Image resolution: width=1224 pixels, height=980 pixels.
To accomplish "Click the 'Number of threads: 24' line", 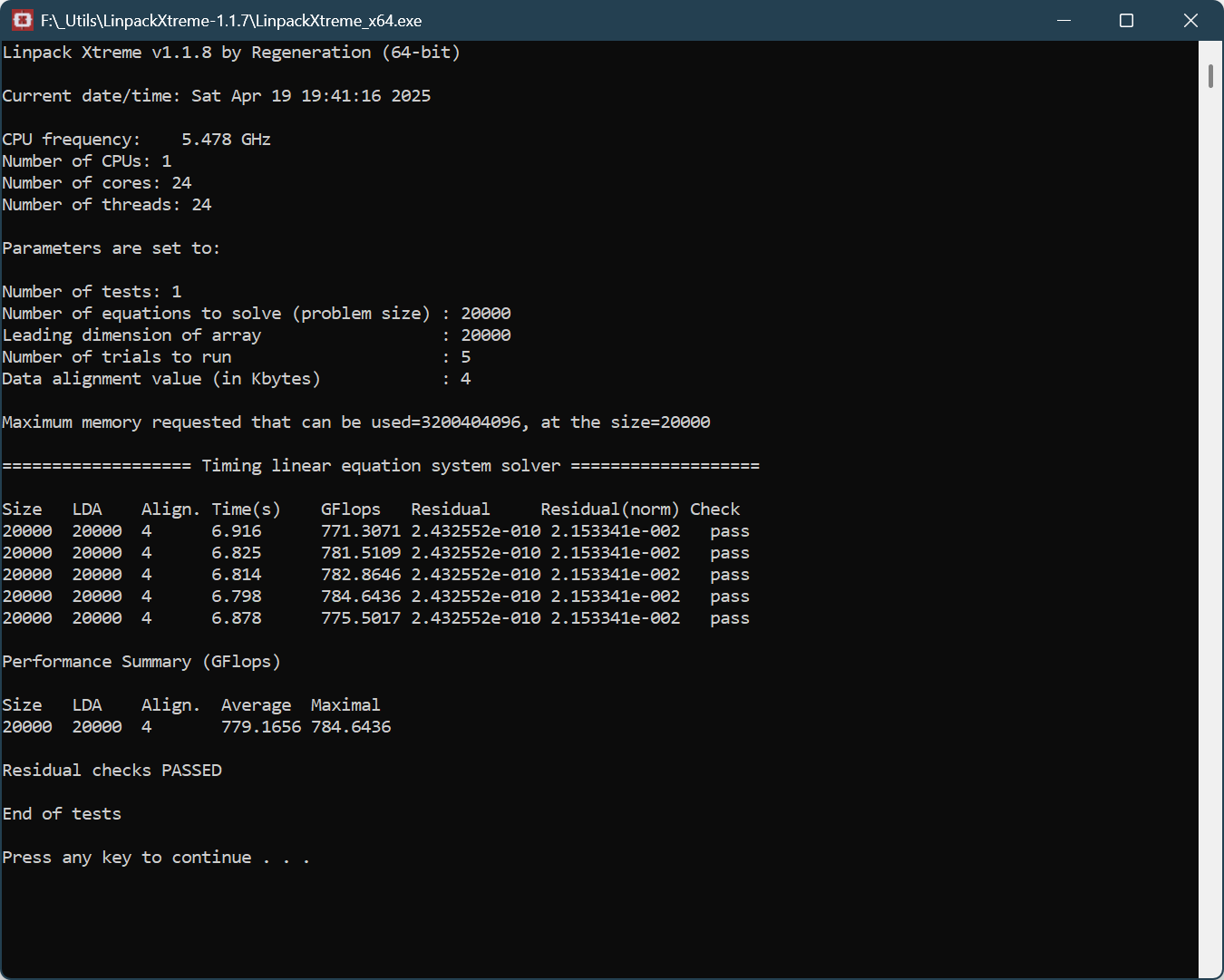I will coord(107,205).
